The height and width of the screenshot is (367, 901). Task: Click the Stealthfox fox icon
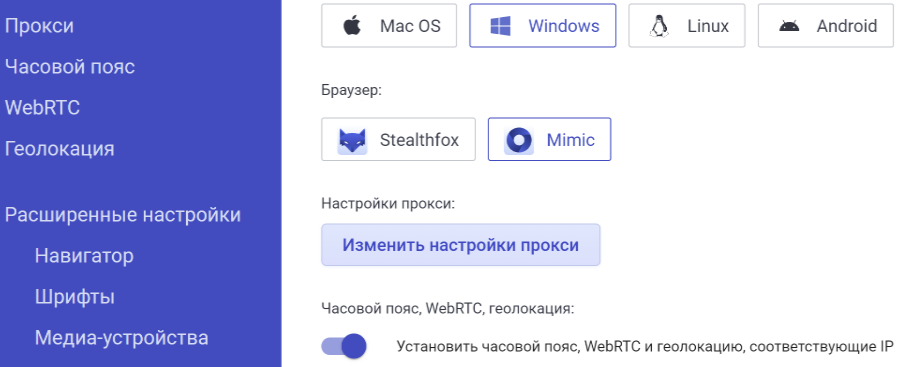(352, 140)
